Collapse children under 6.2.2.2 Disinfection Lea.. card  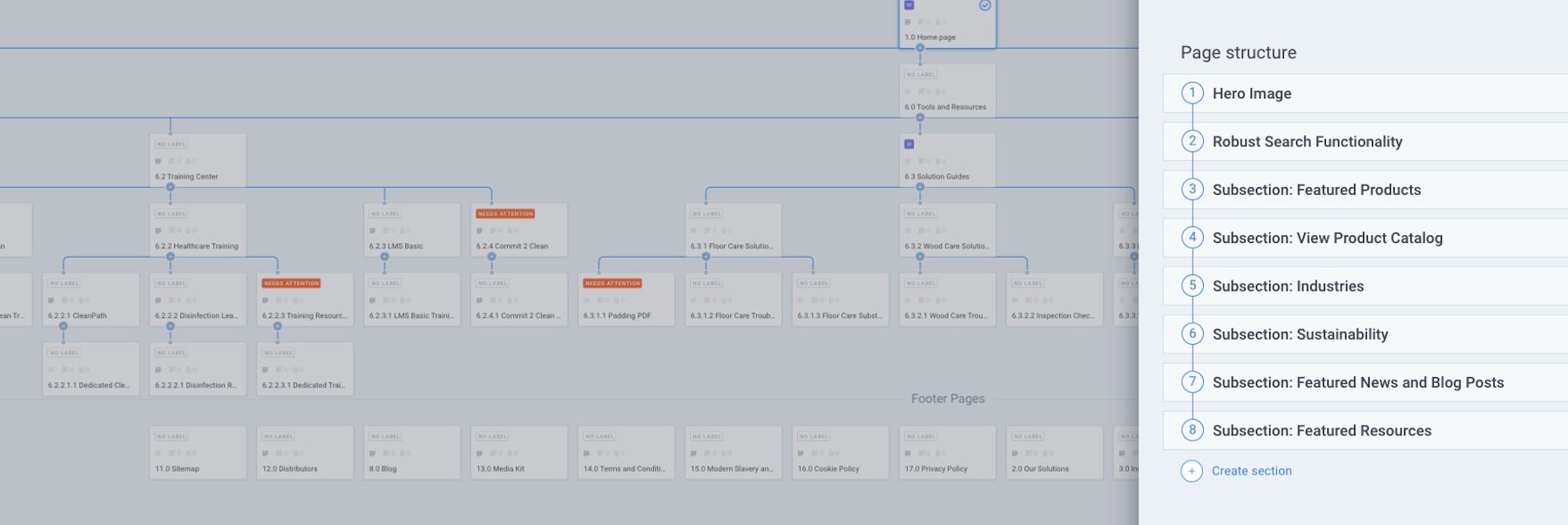pyautogui.click(x=171, y=326)
